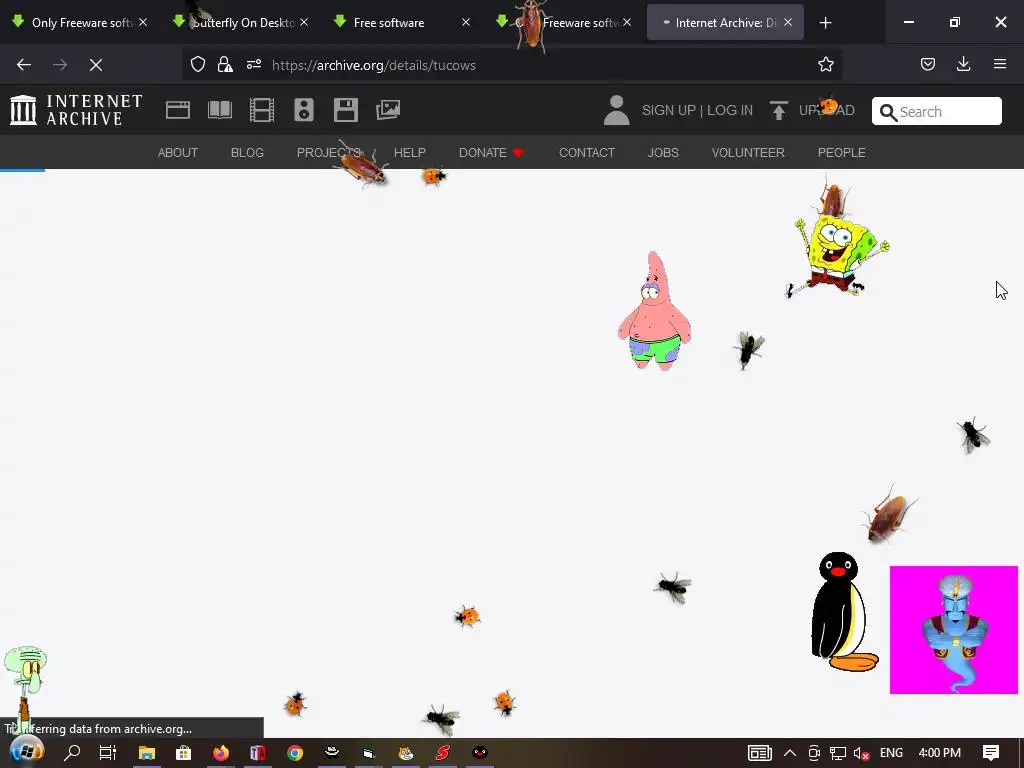Screen dimensions: 1024x768
Task: Open the Images section icon
Action: pyautogui.click(x=388, y=110)
